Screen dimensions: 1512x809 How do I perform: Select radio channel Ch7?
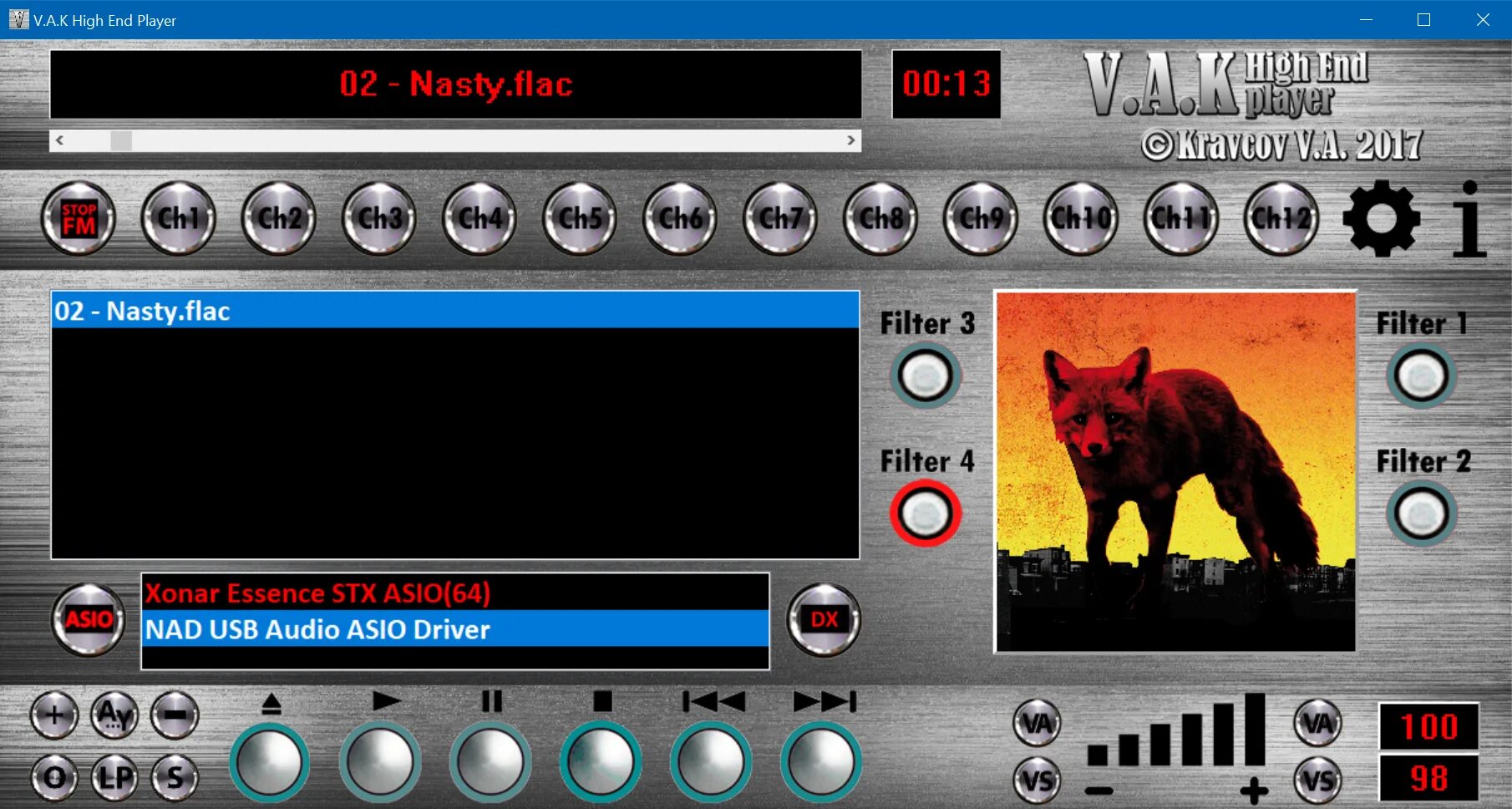pos(780,219)
